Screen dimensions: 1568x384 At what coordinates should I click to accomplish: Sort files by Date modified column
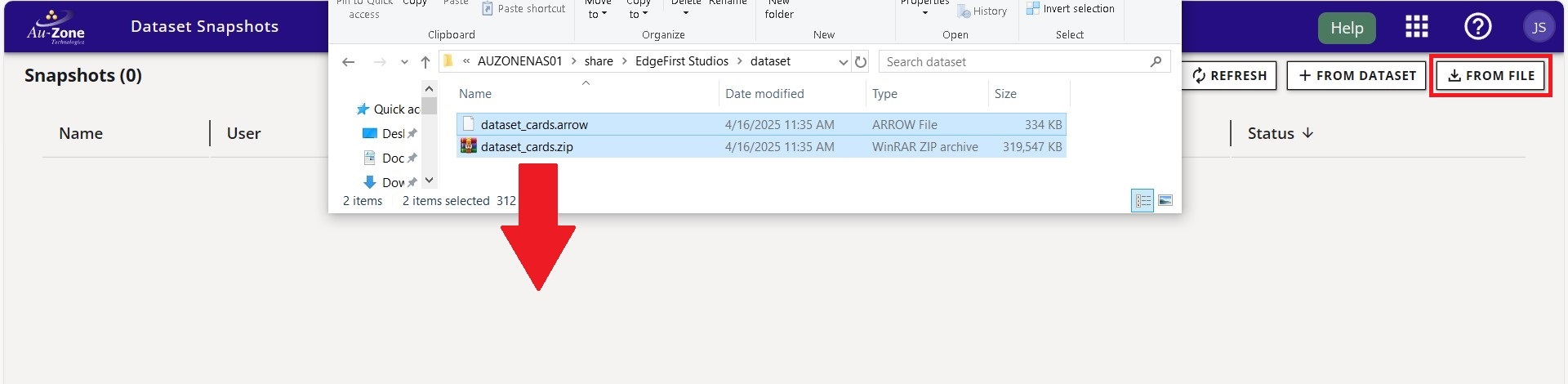point(764,94)
